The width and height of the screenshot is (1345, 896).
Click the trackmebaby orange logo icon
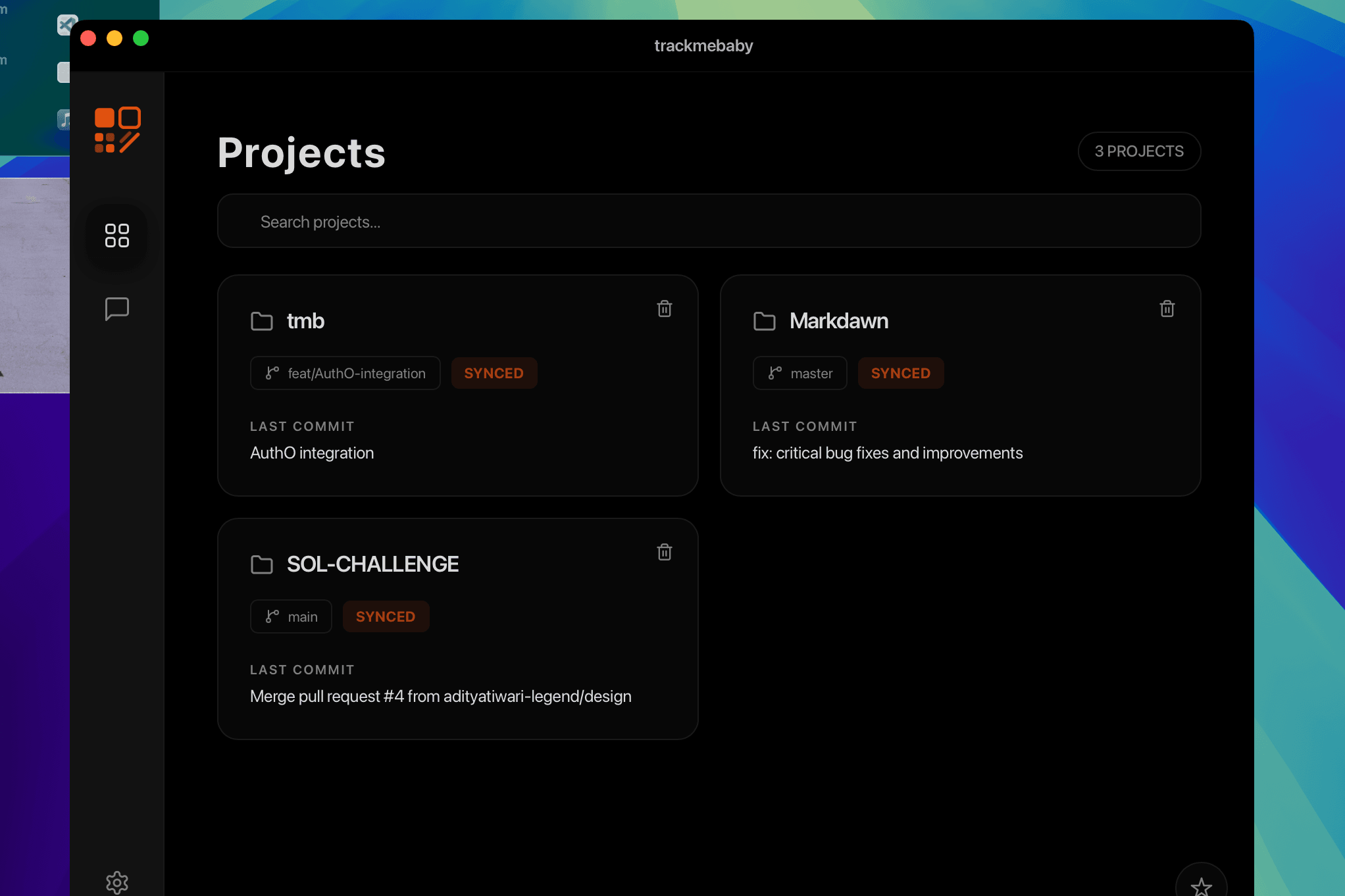[x=117, y=130]
